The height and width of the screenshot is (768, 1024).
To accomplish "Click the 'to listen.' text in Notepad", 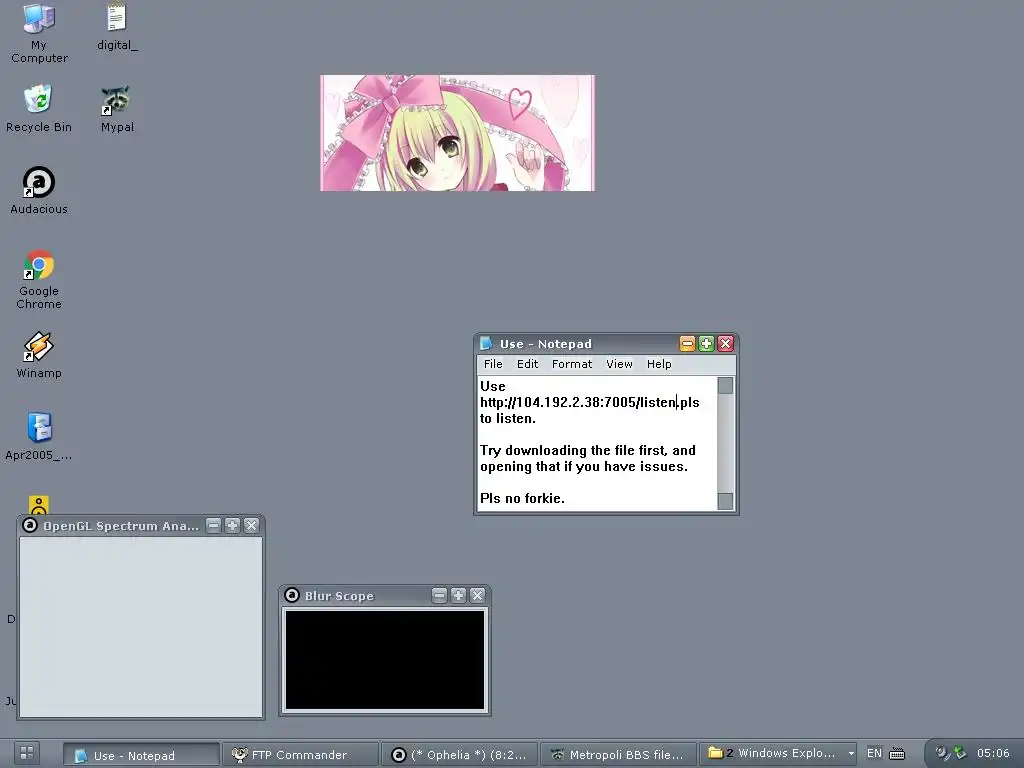I will click(x=508, y=419).
